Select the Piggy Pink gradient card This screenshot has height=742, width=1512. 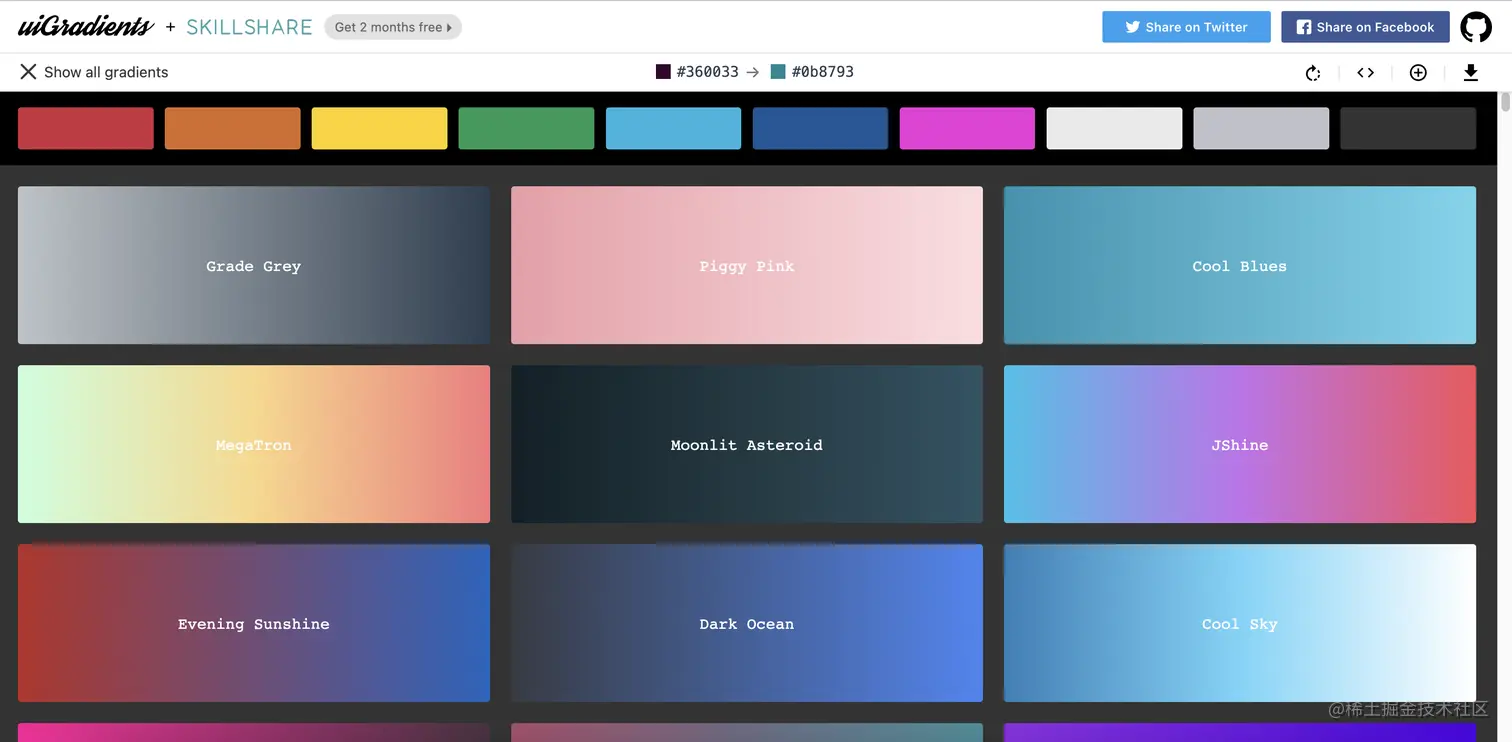(747, 265)
